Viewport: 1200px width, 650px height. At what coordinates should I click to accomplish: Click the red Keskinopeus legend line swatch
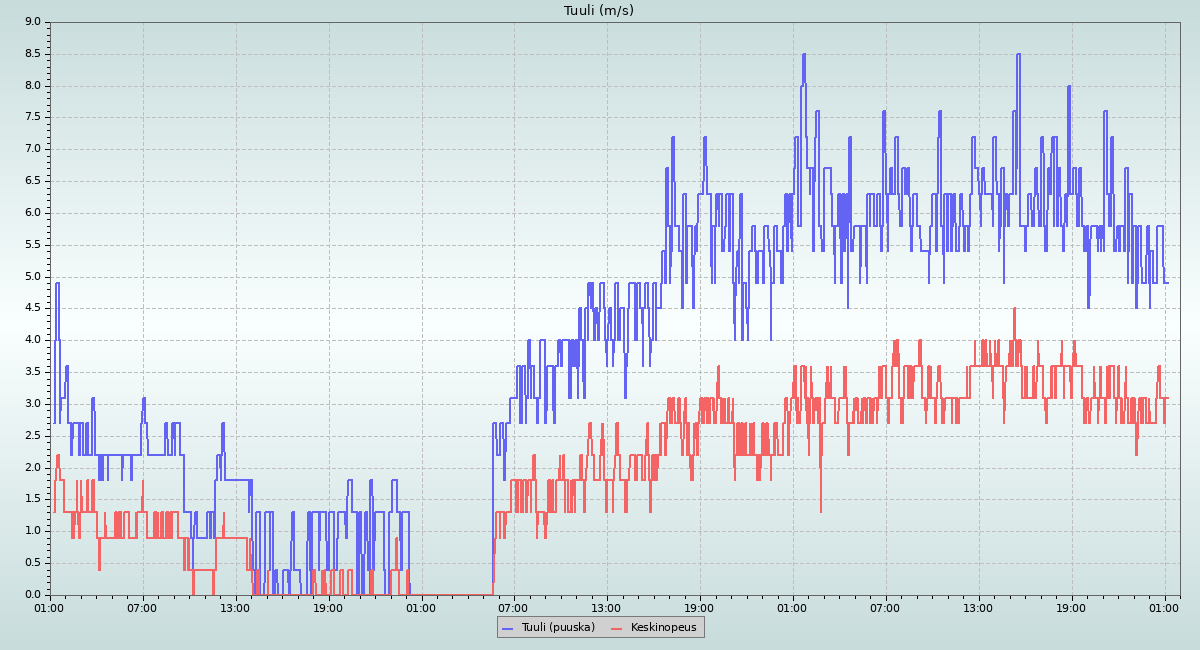click(x=616, y=627)
